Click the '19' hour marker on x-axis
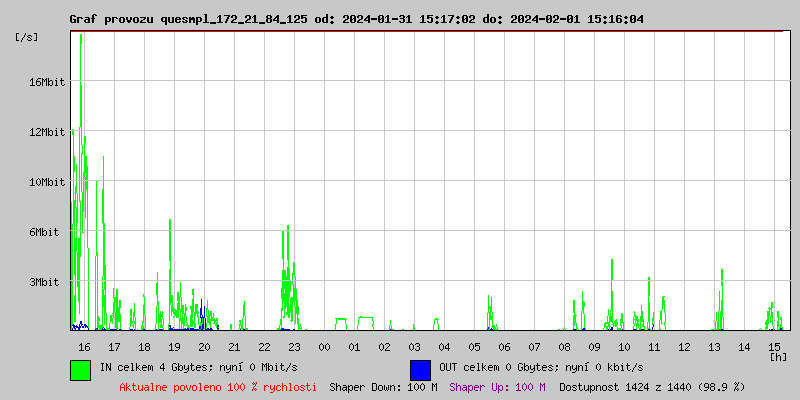The width and height of the screenshot is (800, 400). coord(174,347)
